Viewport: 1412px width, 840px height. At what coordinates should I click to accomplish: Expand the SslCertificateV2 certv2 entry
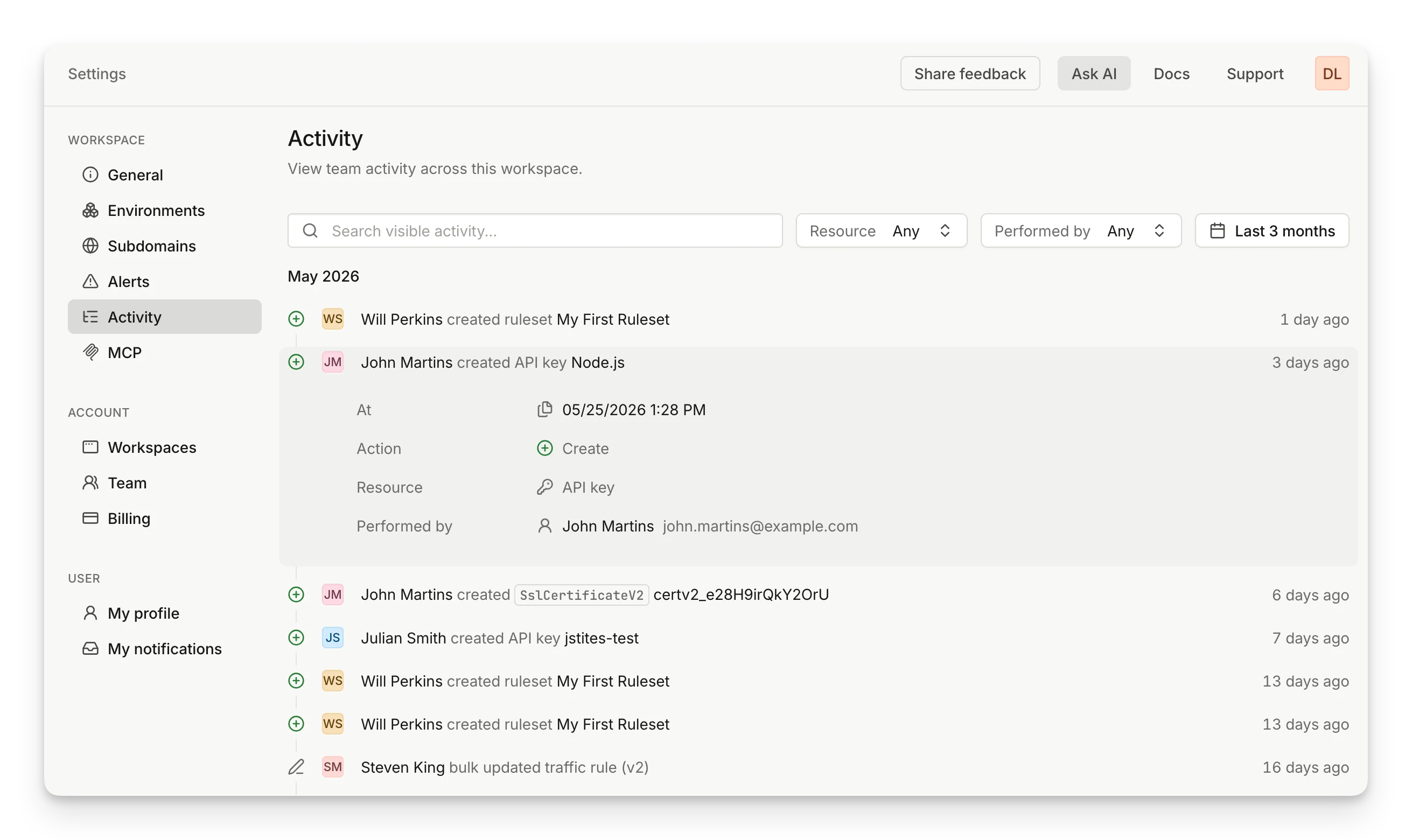818,595
